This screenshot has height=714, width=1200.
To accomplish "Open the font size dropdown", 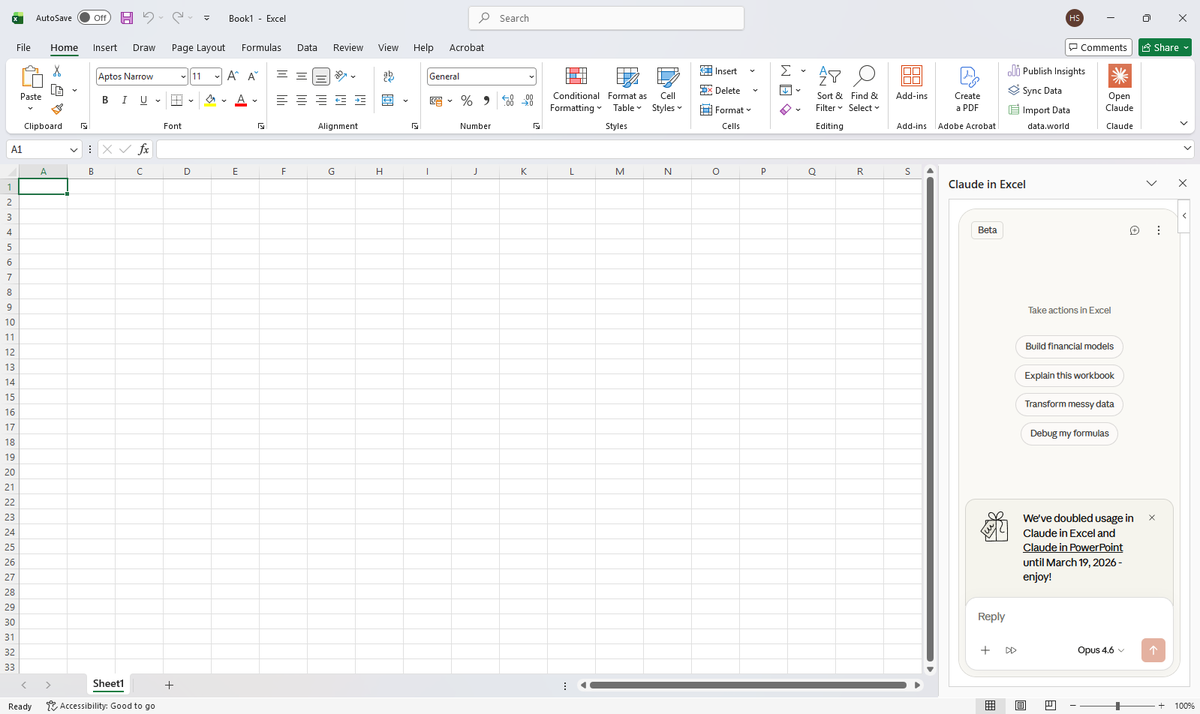I will tap(217, 76).
